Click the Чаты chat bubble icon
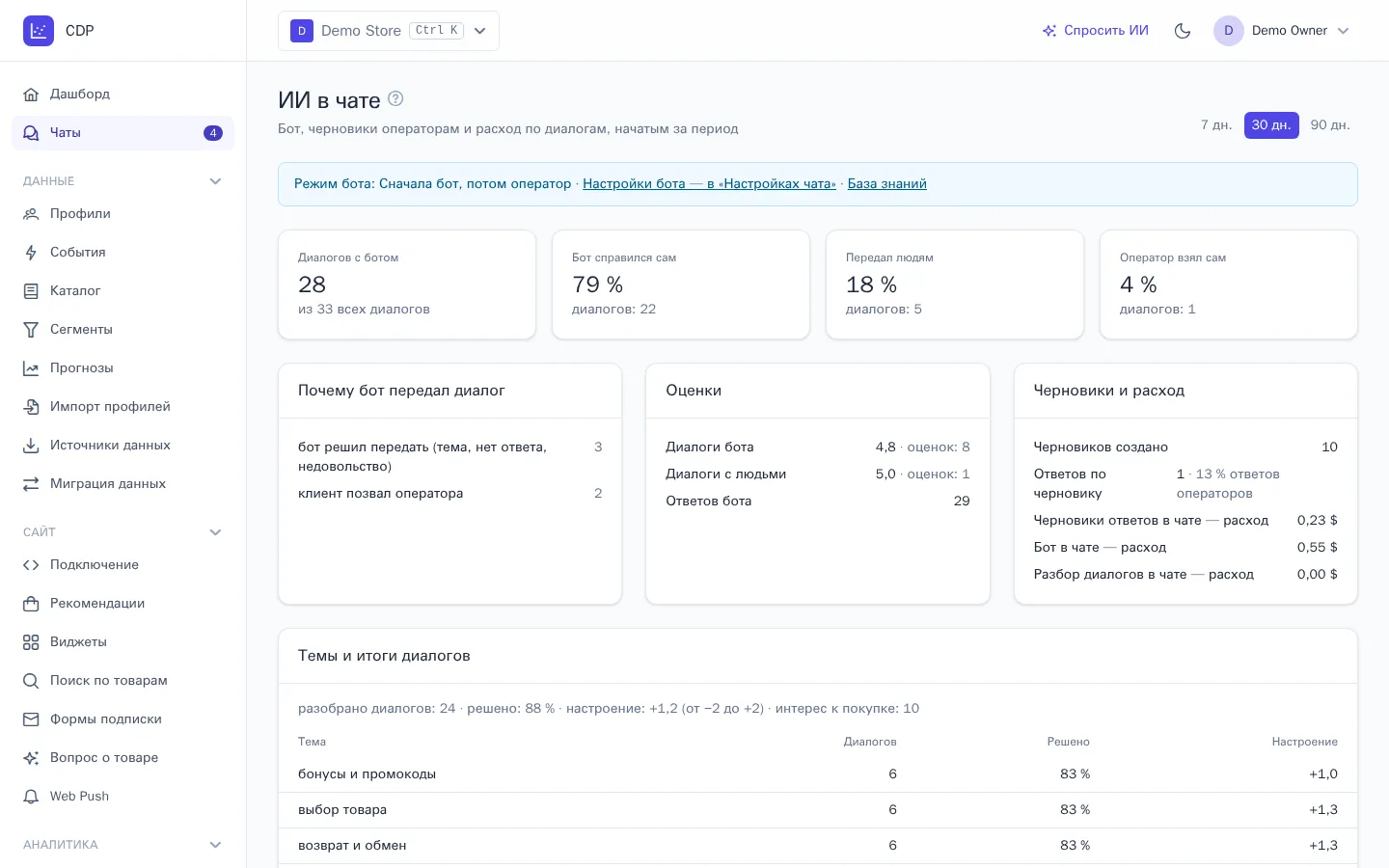 (31, 133)
